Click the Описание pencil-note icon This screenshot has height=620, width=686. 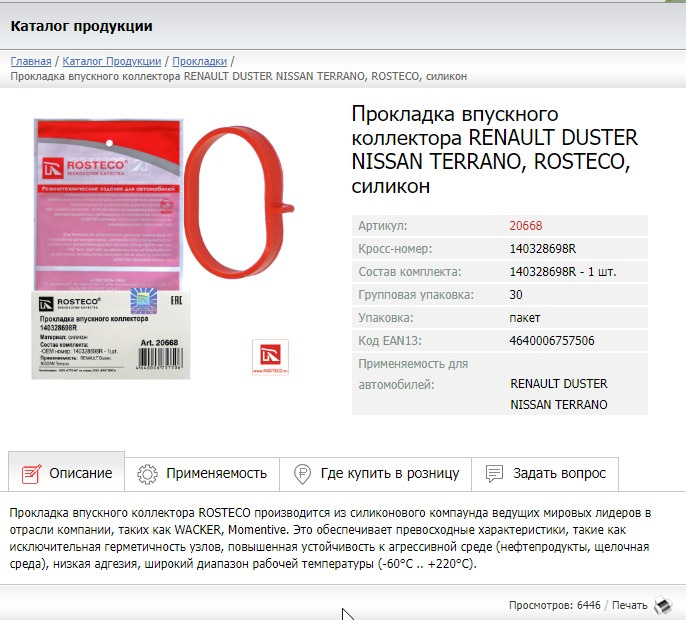click(32, 473)
